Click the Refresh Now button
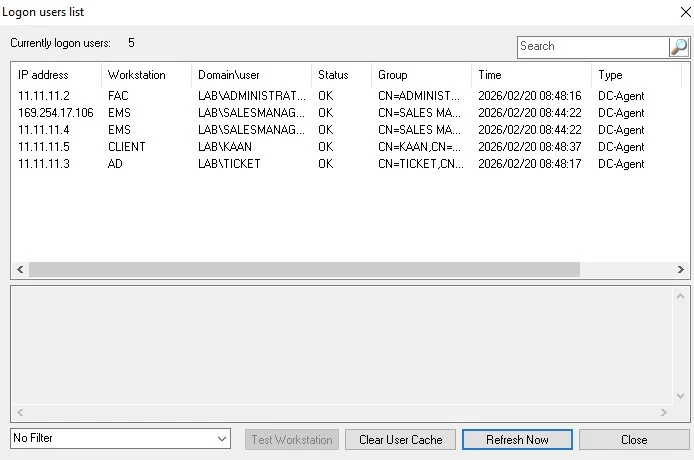 [517, 440]
